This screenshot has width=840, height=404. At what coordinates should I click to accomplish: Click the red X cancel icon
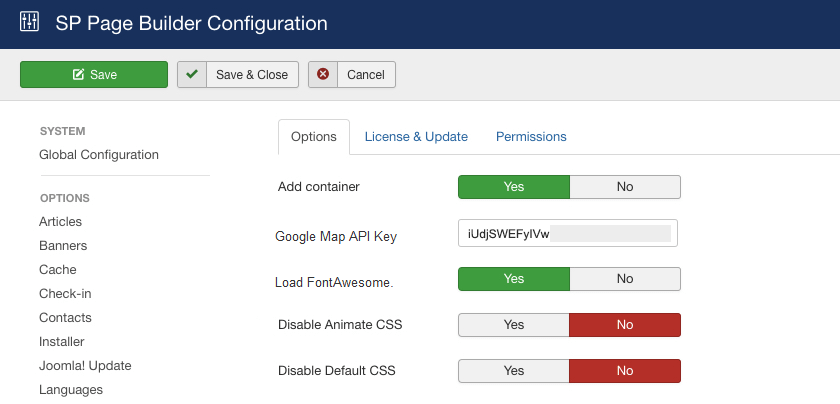(322, 74)
